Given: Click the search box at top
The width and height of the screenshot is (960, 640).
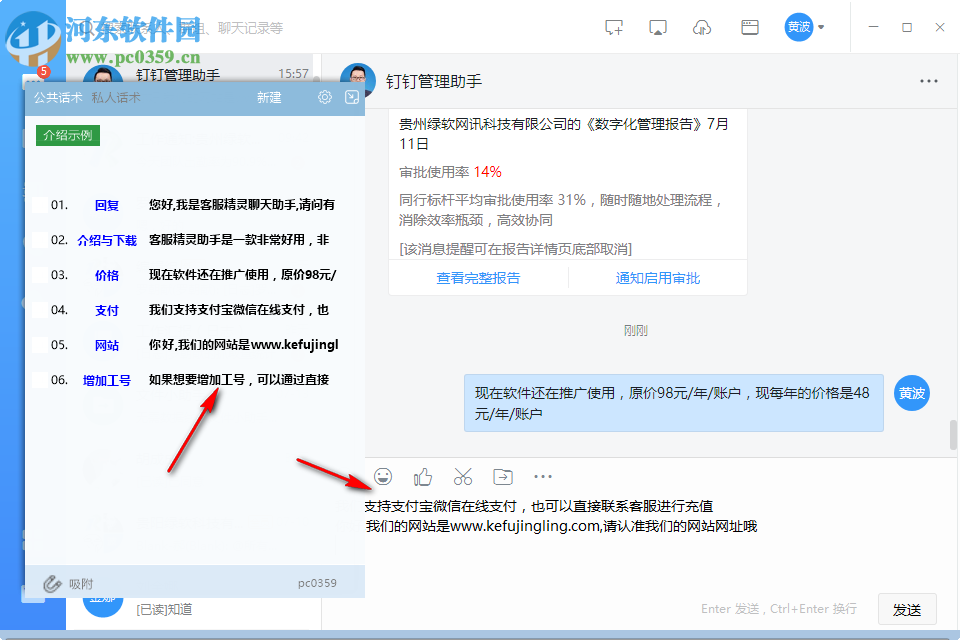Looking at the screenshot, I should coord(184,28).
